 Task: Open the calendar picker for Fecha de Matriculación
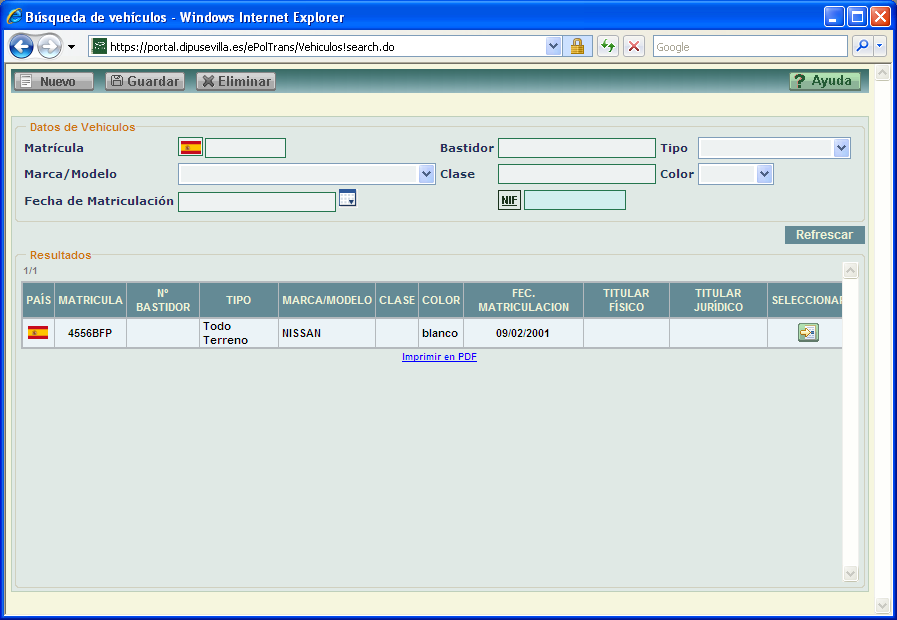(x=347, y=198)
